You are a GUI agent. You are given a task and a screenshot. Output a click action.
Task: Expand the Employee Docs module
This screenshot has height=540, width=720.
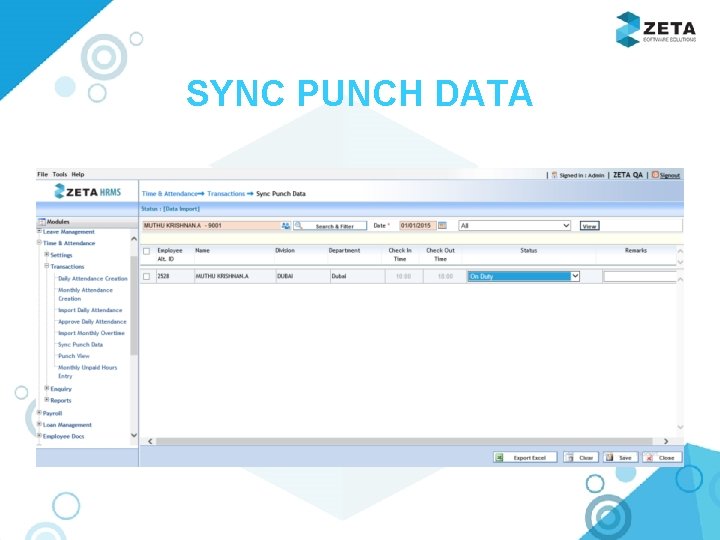[x=39, y=435]
